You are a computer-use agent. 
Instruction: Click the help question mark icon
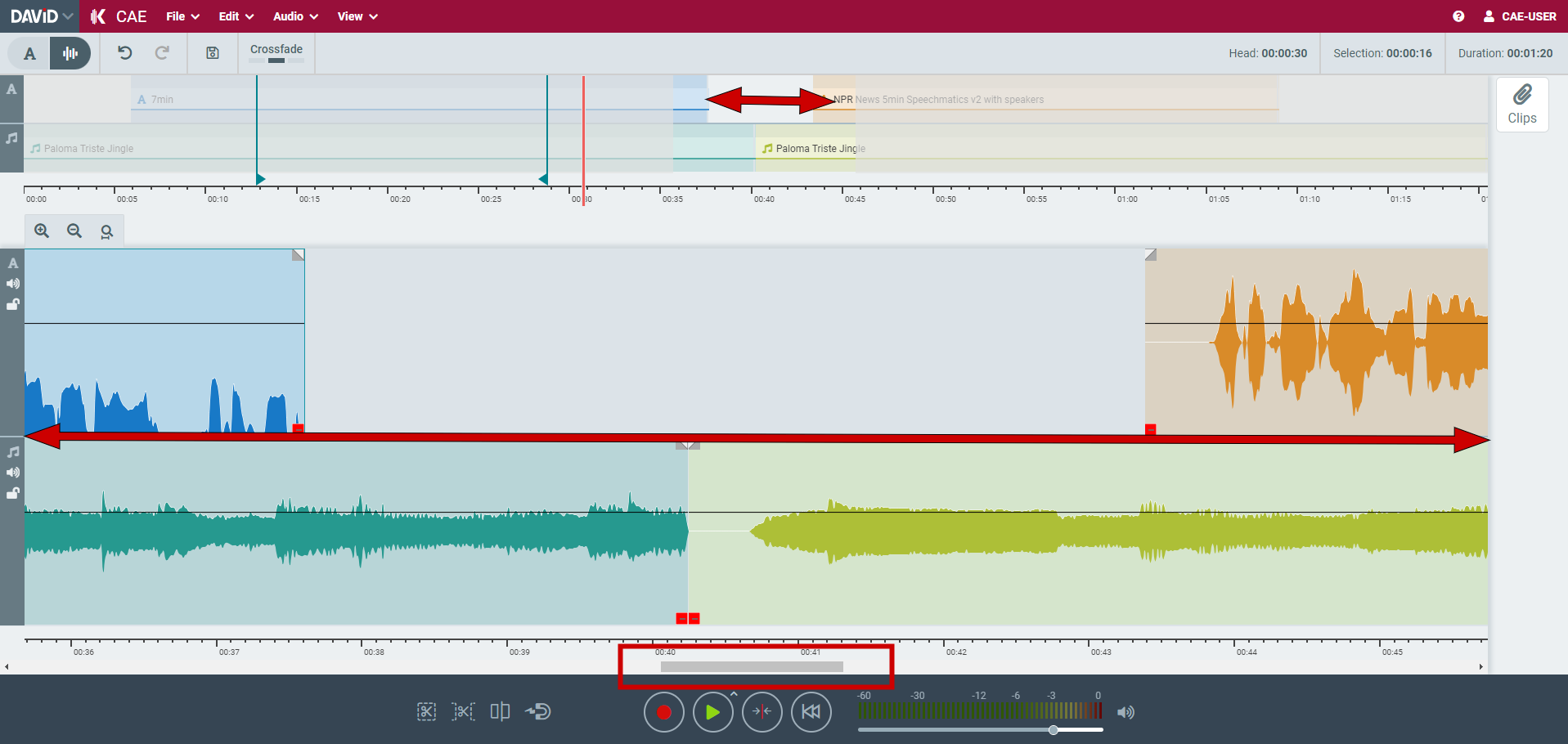click(1458, 16)
